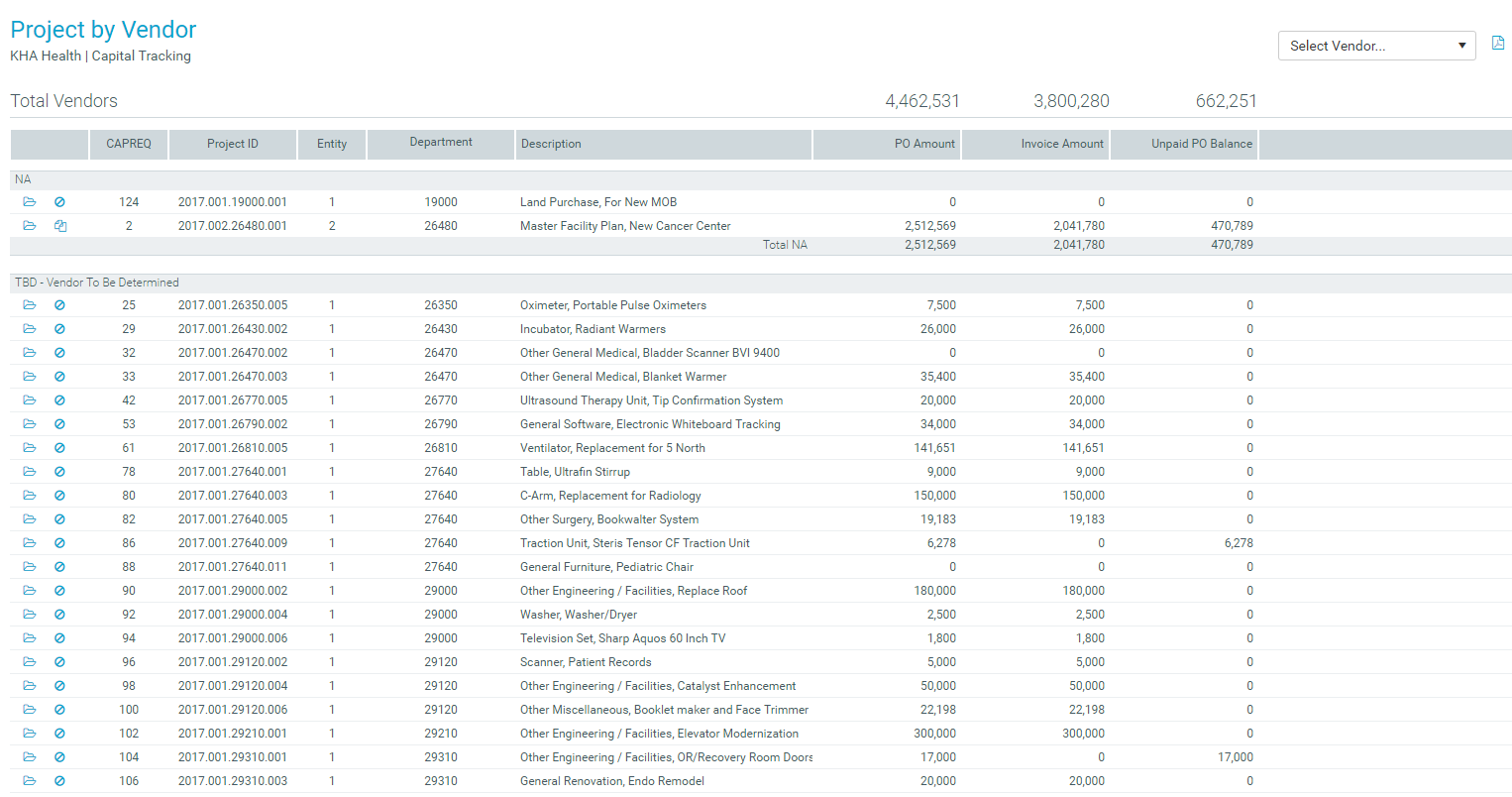
Task: Open folder icon for Tip Confirmation System row
Action: (30, 400)
